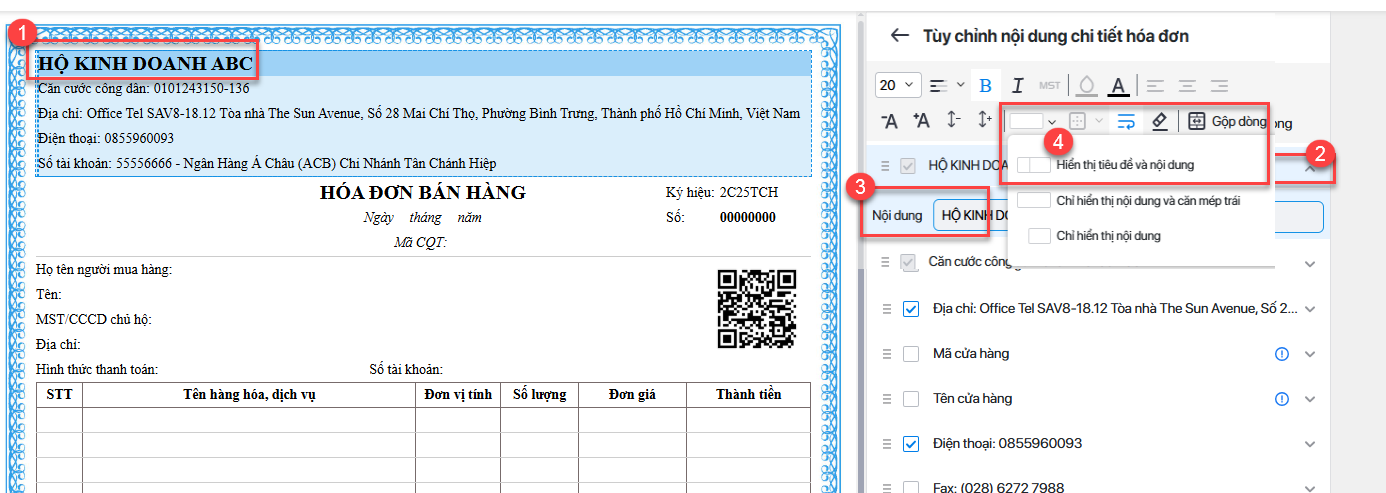Enable the Mã cửa hàng checkbox

(911, 354)
